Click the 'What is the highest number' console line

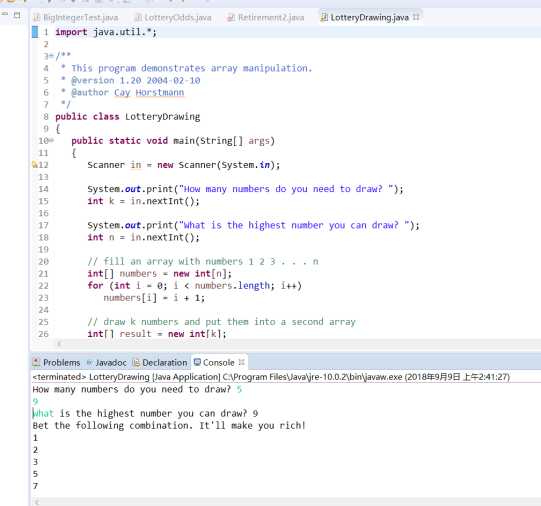pos(145,414)
